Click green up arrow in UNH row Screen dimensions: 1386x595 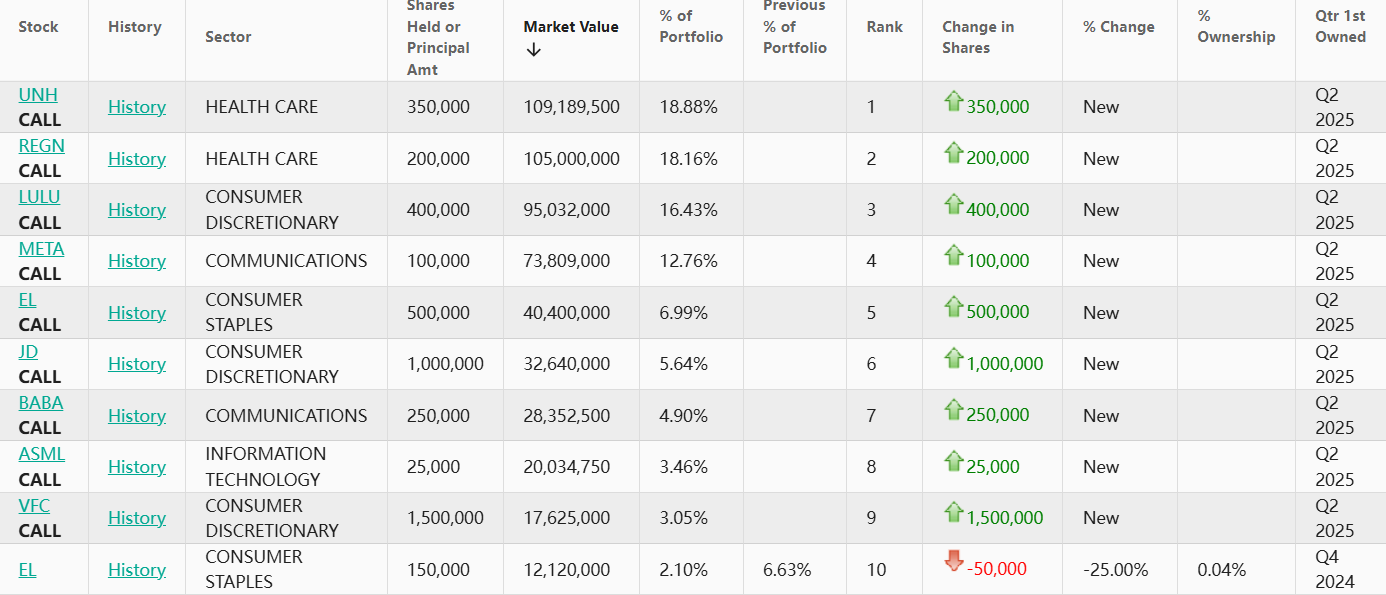click(x=953, y=101)
